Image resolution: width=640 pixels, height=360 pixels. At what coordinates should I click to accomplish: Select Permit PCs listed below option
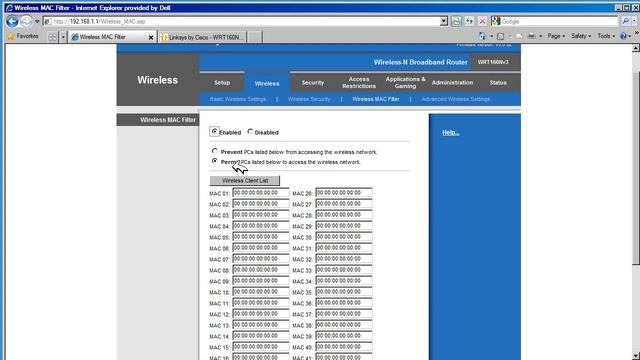point(215,161)
